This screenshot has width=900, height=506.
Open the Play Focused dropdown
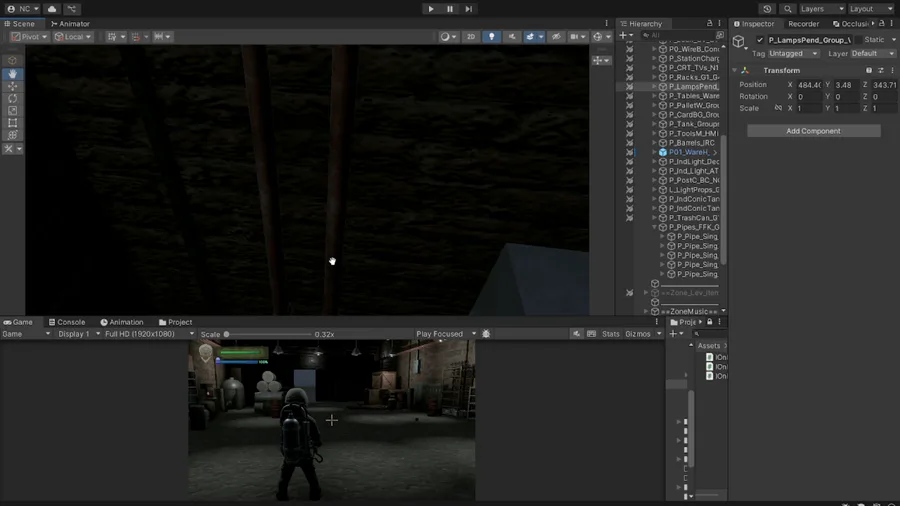coord(446,334)
